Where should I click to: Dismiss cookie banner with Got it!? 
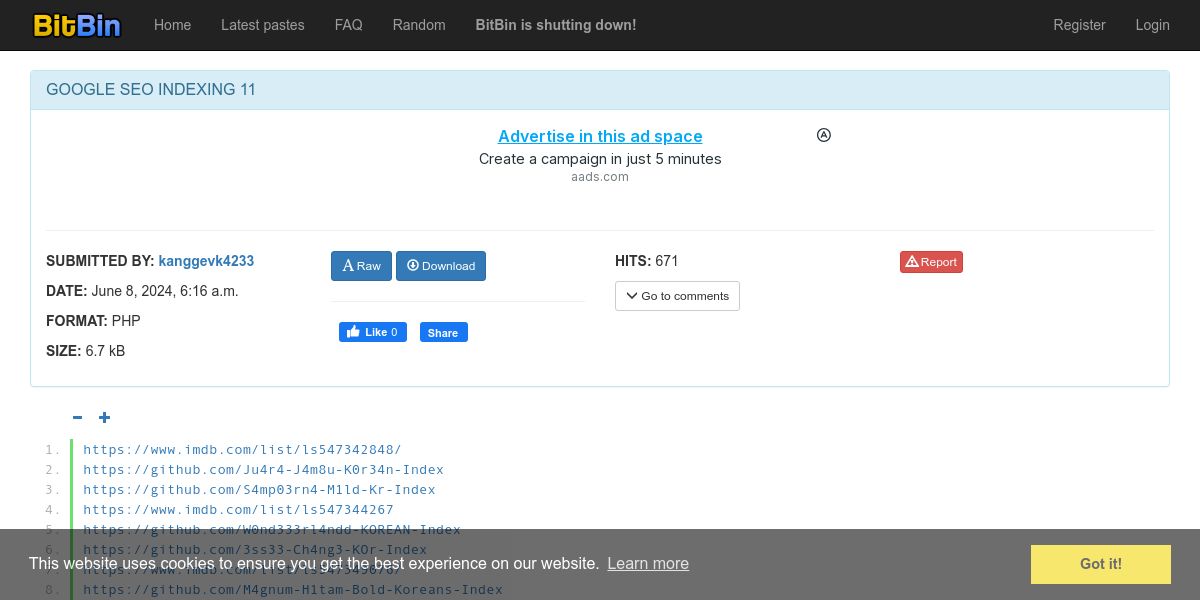(1101, 564)
